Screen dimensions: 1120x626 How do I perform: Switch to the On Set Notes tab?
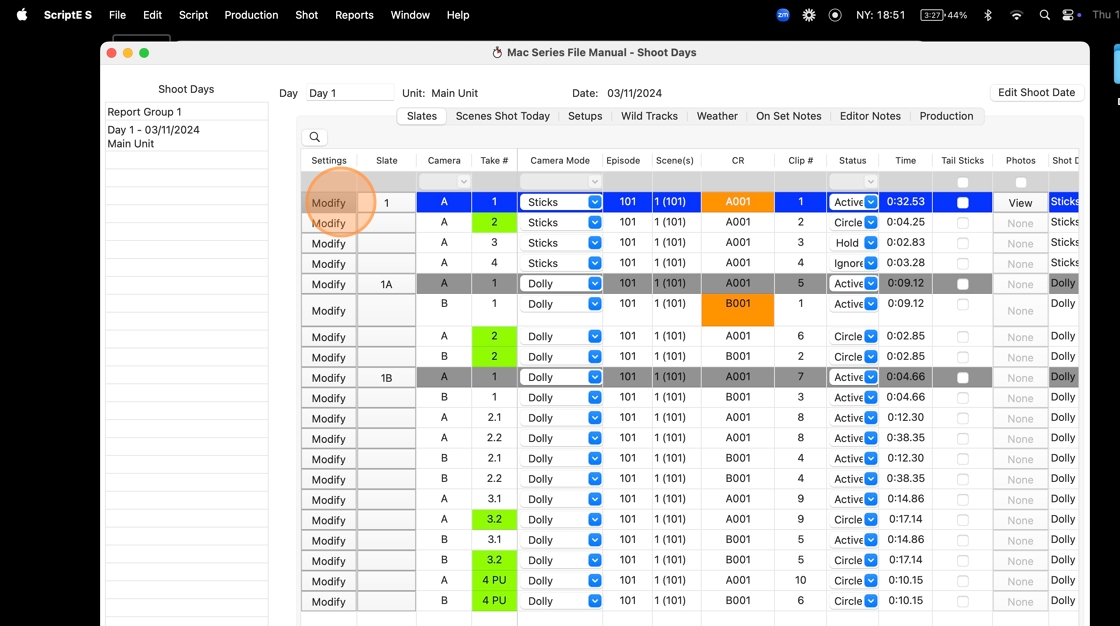[789, 116]
